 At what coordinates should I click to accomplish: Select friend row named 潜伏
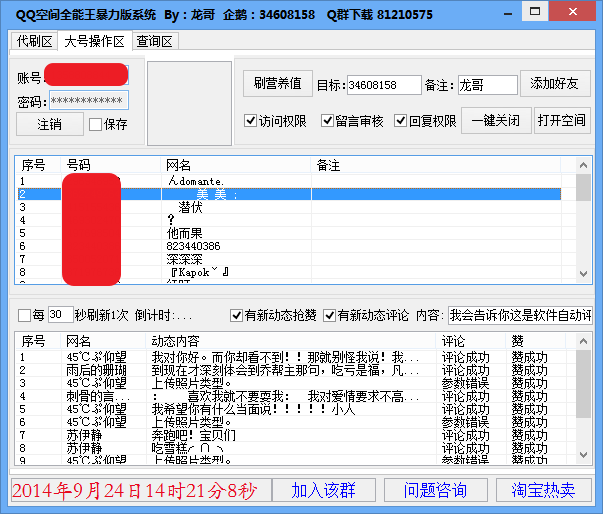(289, 207)
